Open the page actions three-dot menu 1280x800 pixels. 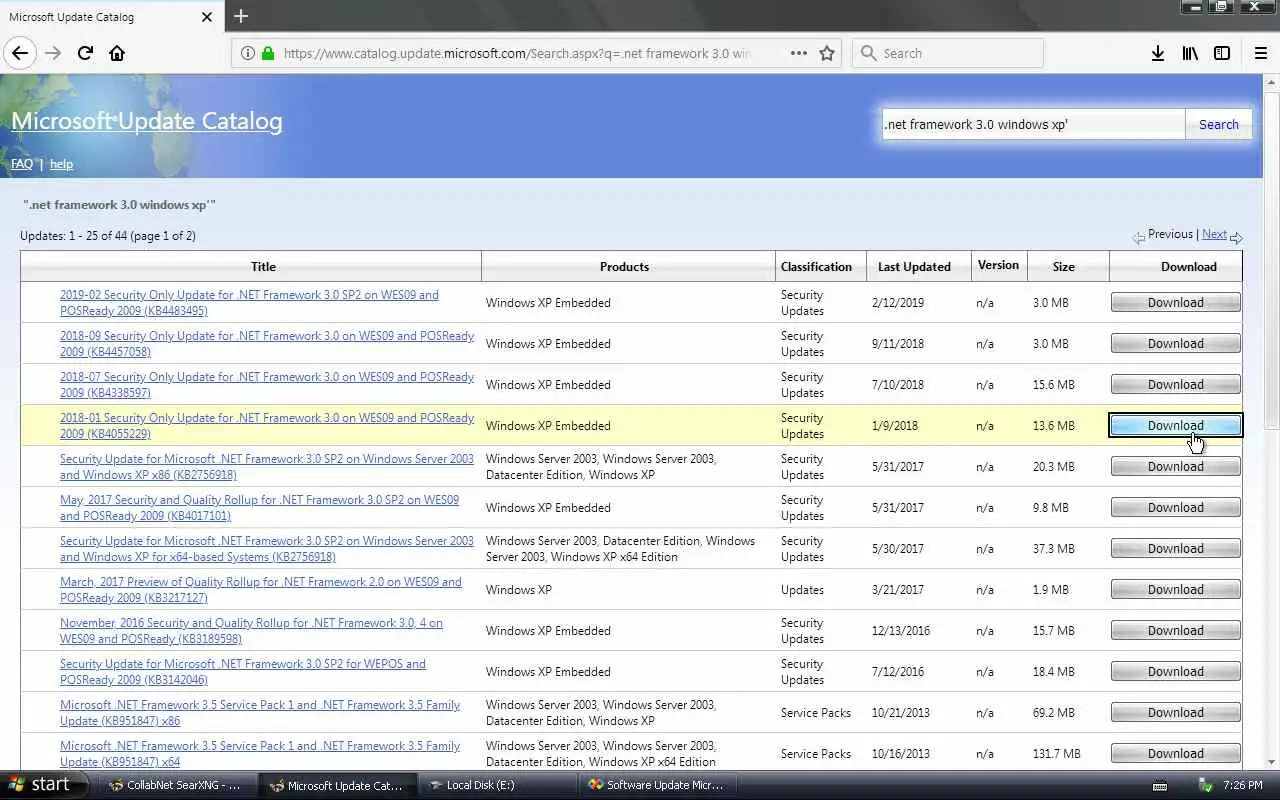[798, 53]
